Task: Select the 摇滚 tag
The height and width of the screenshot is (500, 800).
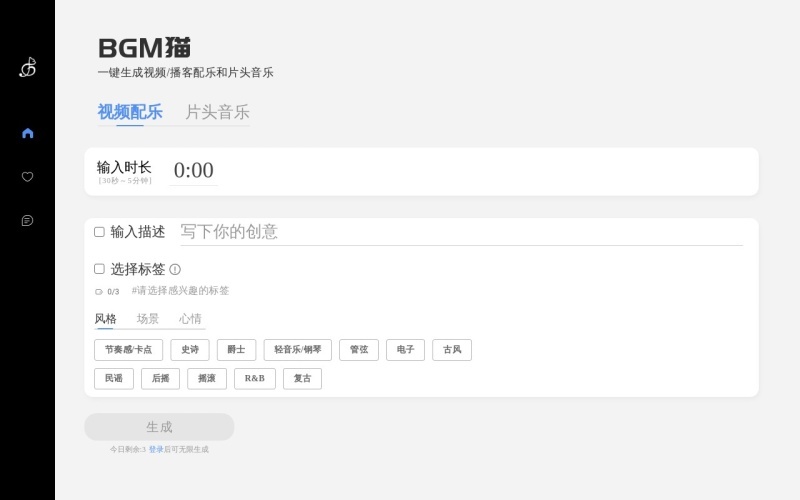Action: pyautogui.click(x=207, y=379)
